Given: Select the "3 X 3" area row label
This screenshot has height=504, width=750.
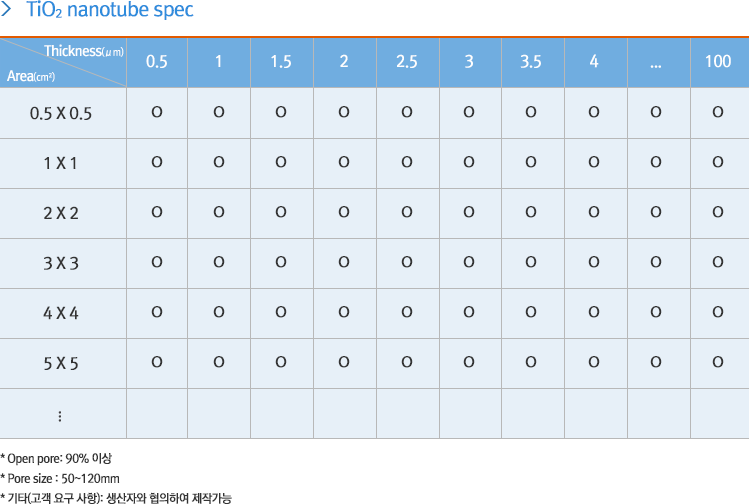Looking at the screenshot, I should coord(62,263).
